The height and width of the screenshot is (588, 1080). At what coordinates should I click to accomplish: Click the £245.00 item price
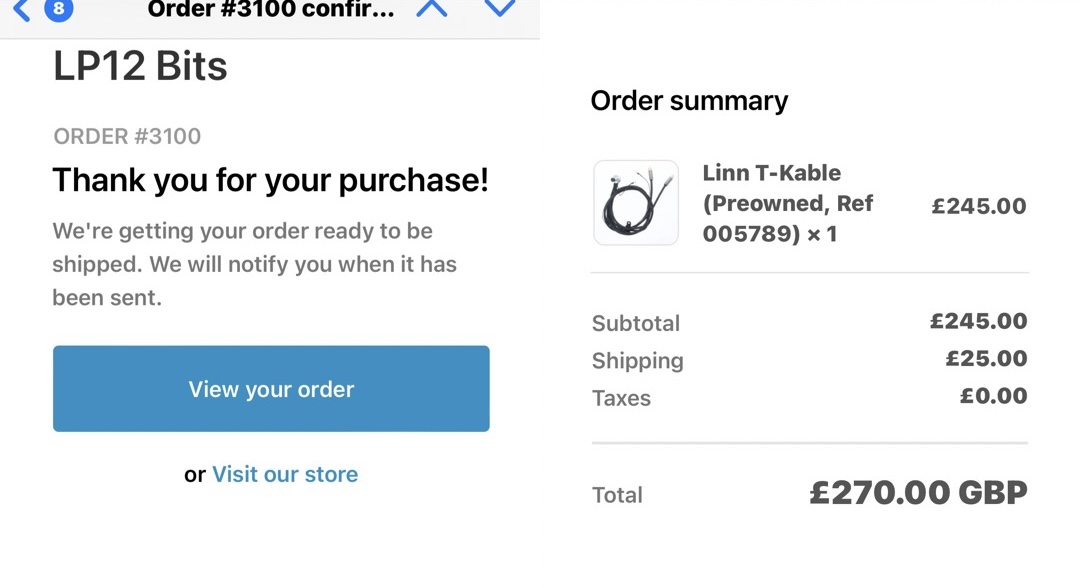[x=978, y=206]
